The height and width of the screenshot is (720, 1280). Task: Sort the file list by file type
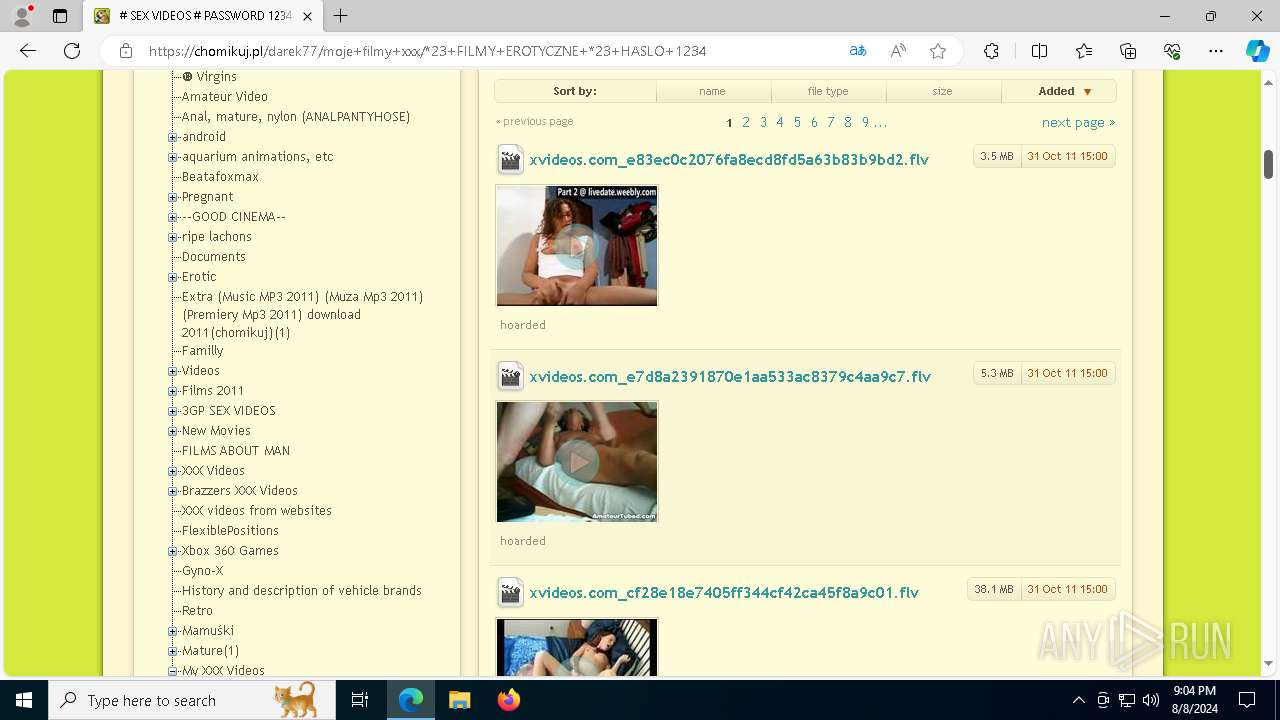click(x=828, y=91)
